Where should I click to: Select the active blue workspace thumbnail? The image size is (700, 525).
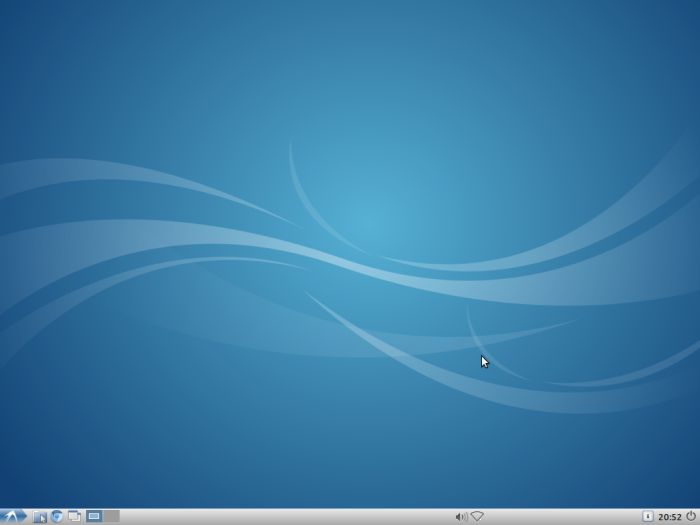point(94,516)
